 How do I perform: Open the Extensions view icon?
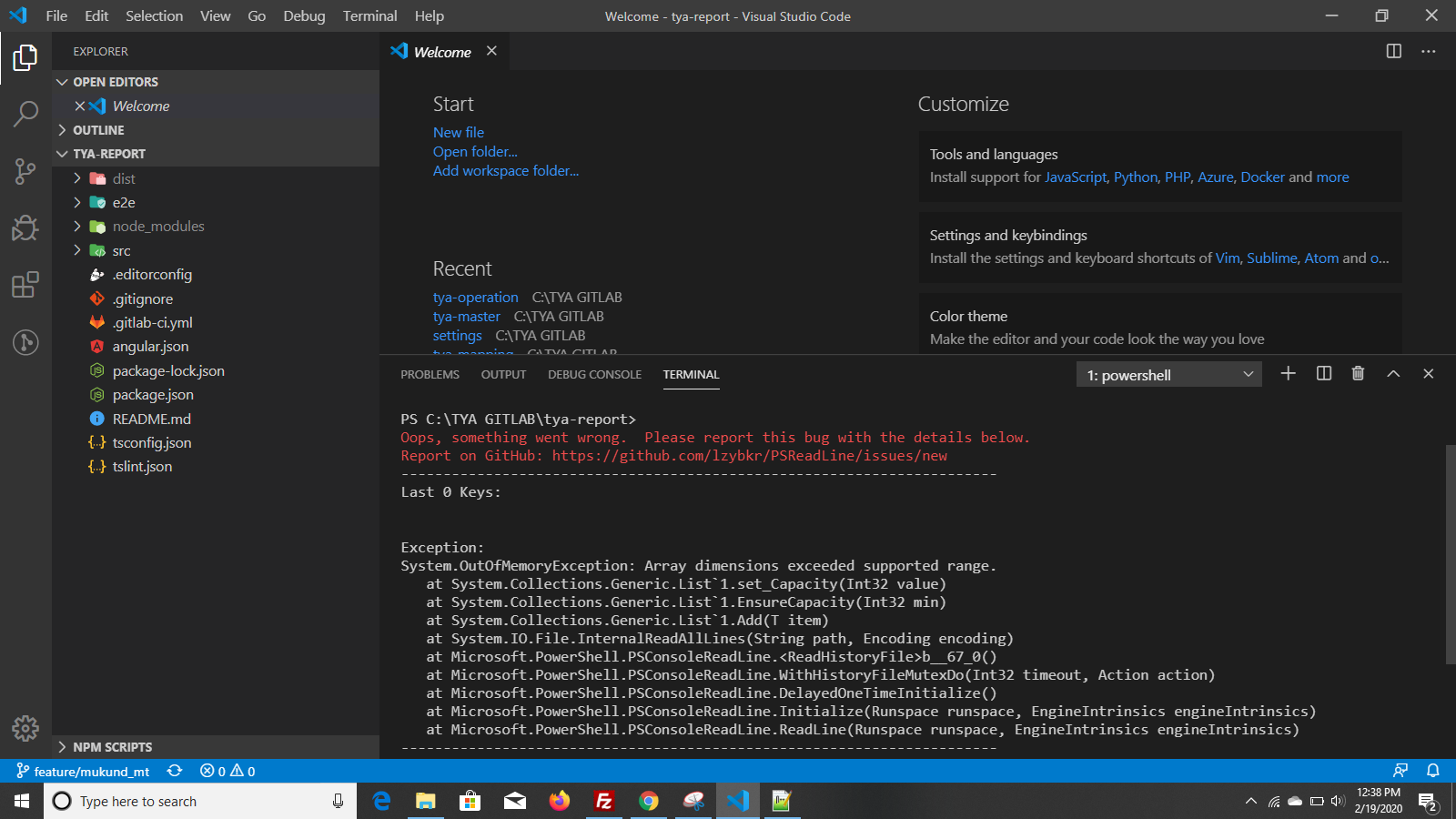pyautogui.click(x=25, y=285)
